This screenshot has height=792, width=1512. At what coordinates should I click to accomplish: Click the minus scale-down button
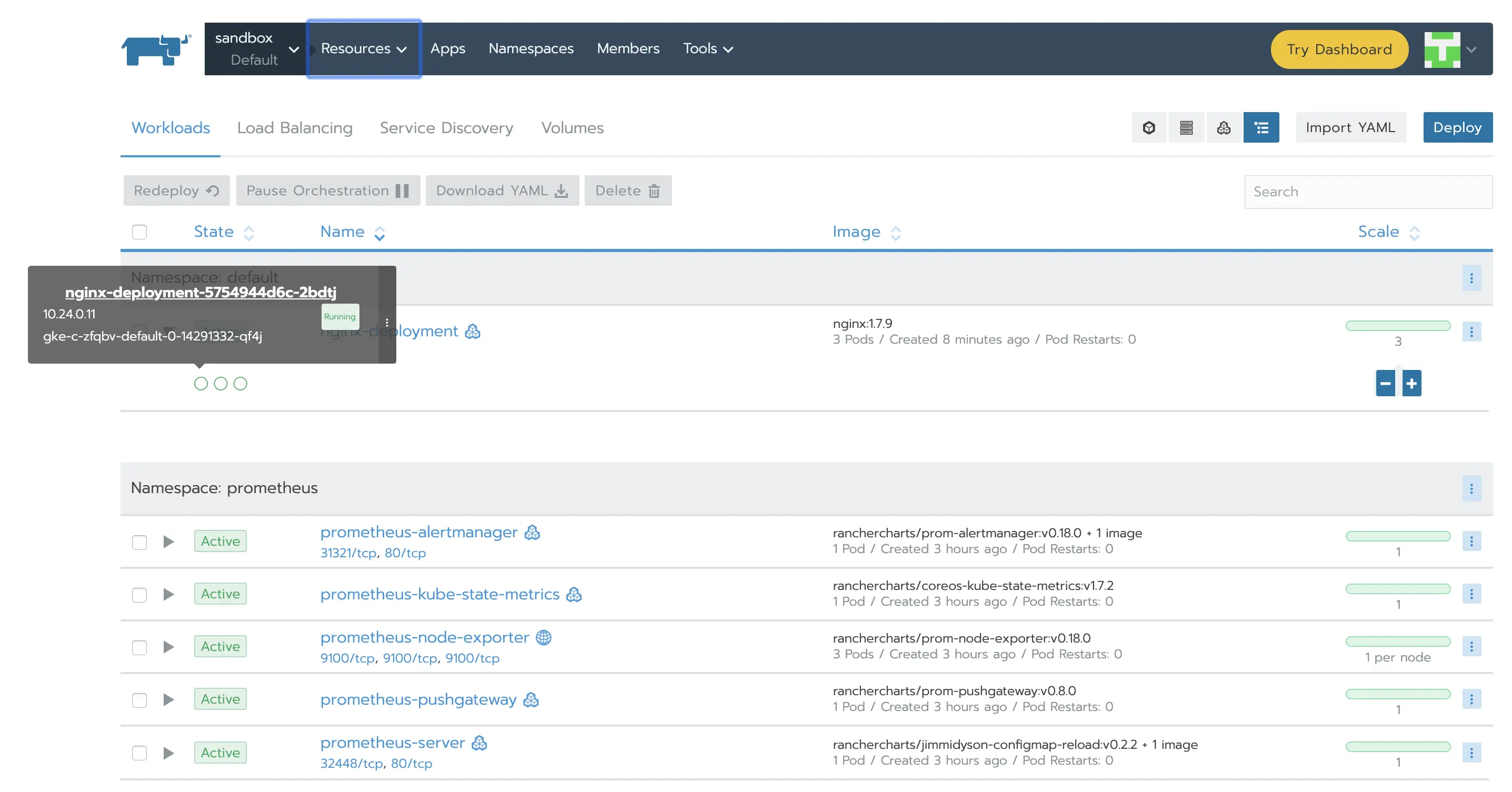[x=1385, y=384]
